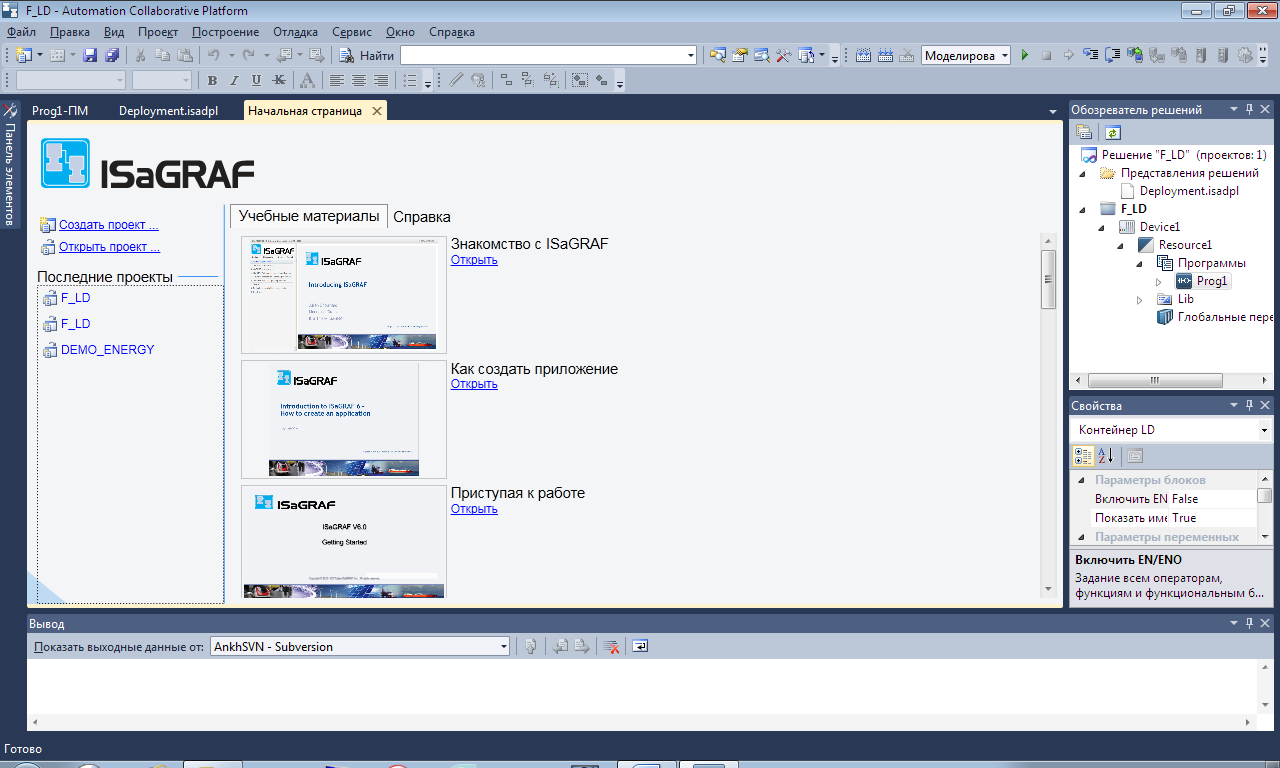The image size is (1280, 768).
Task: Switch to the Справка tab on start page
Action: 422,216
